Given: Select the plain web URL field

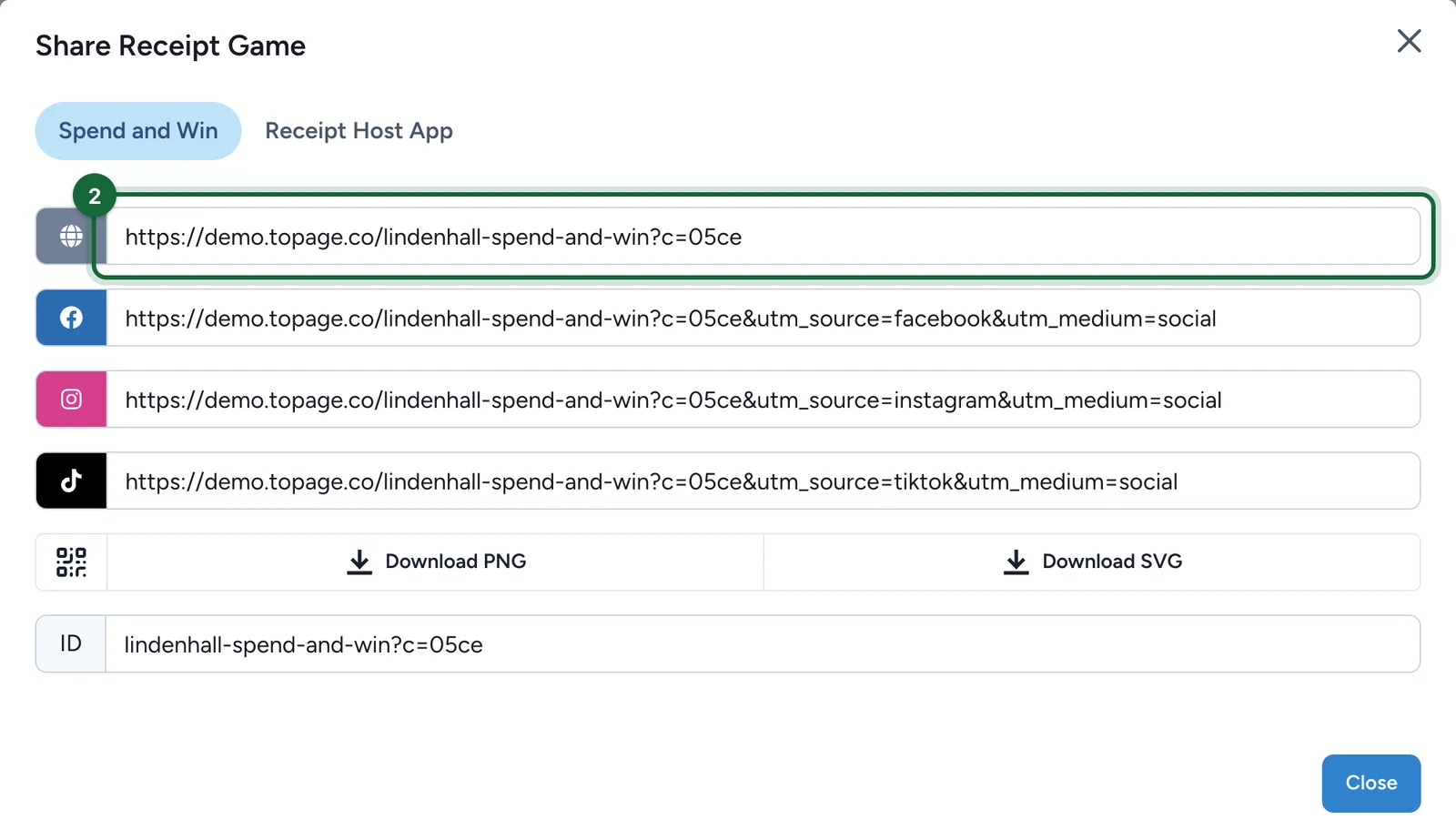Looking at the screenshot, I should point(763,237).
